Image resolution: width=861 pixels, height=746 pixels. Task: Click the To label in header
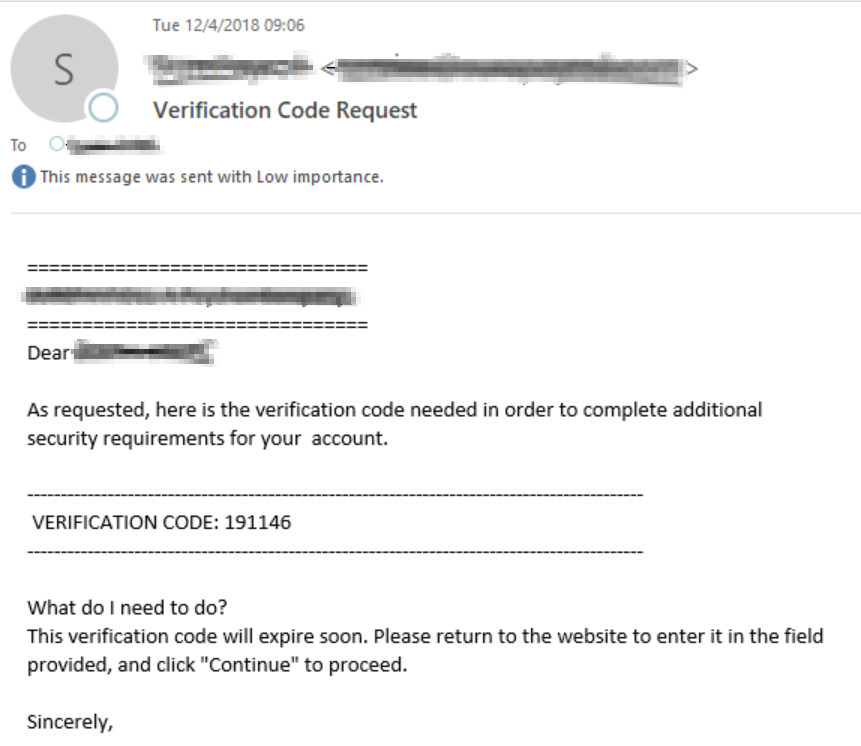point(18,145)
